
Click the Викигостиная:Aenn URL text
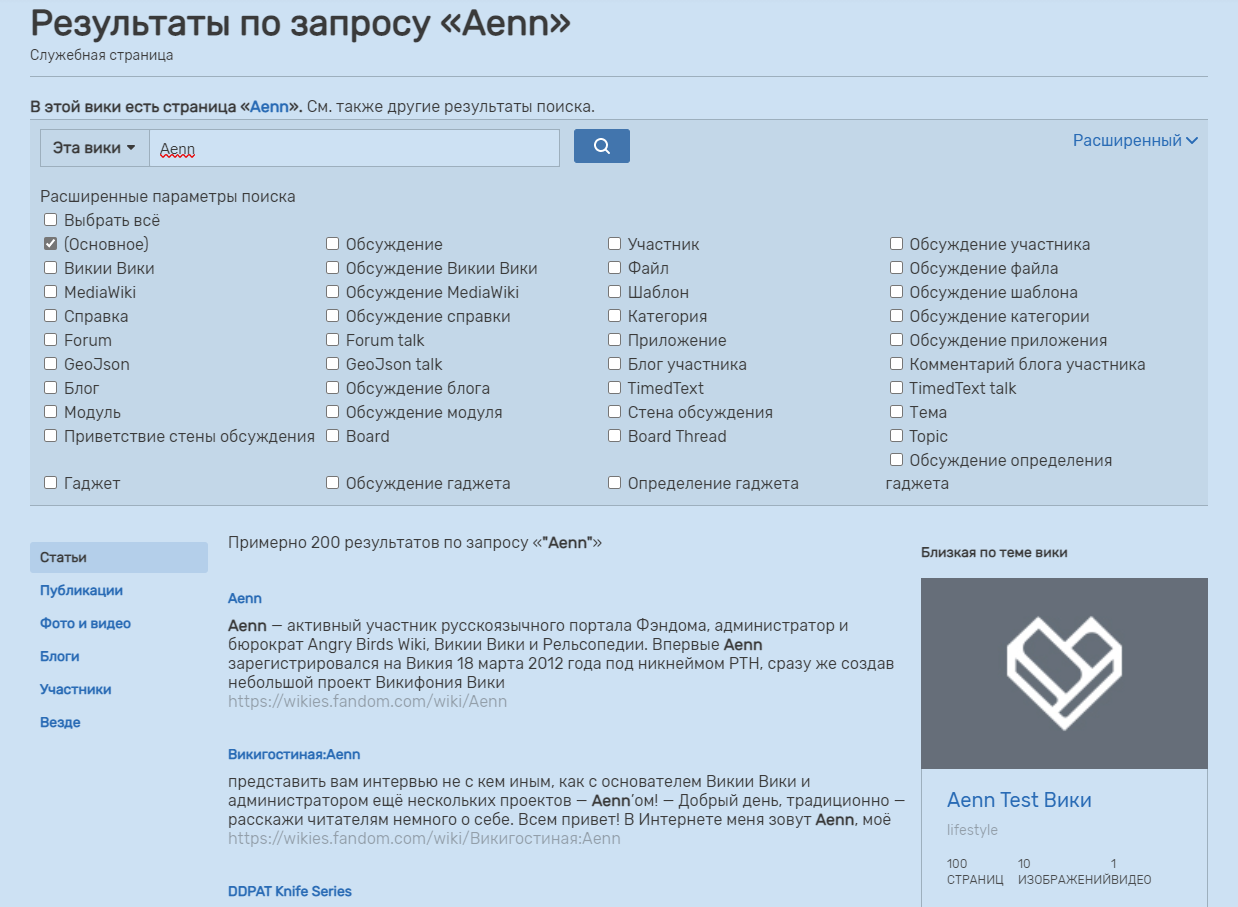pyautogui.click(x=424, y=838)
